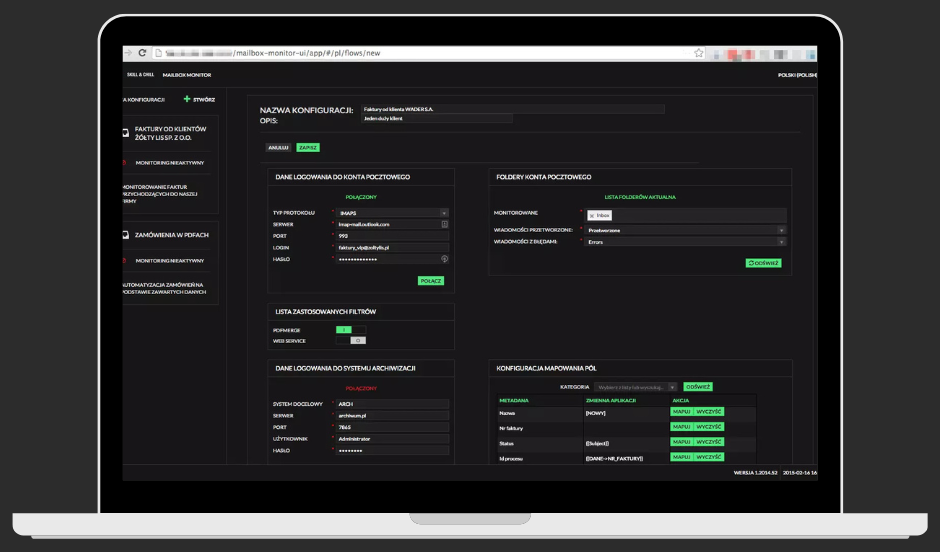940x552 pixels.
Task: Click the green Zapisz button
Action: 308,148
